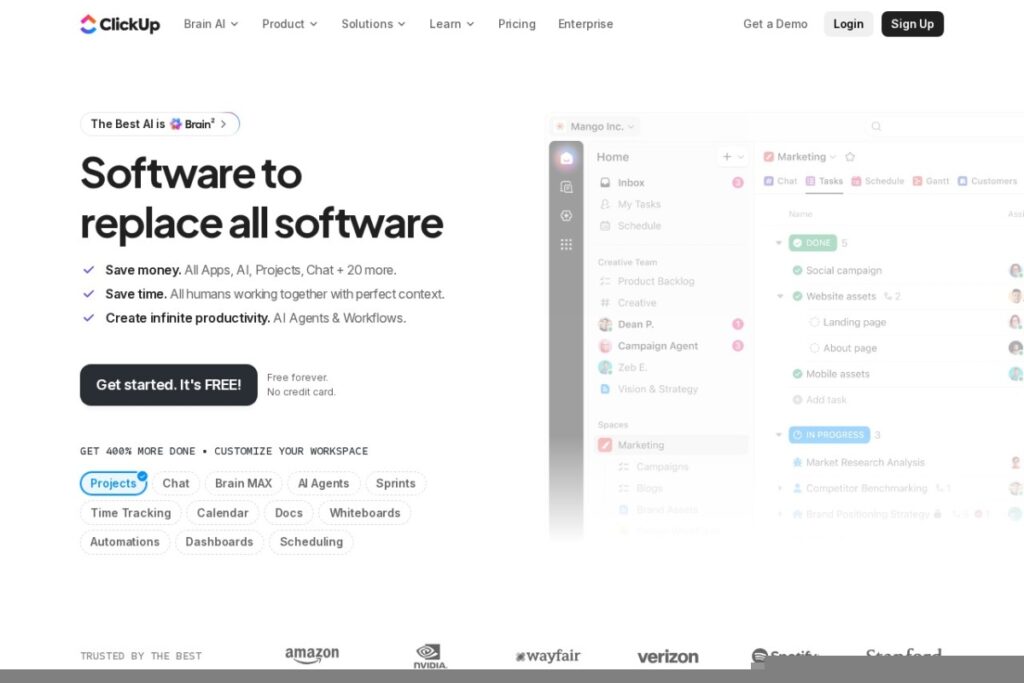1024x683 pixels.
Task: Open the Mango Inc. workspace dropdown
Action: [x=595, y=127]
